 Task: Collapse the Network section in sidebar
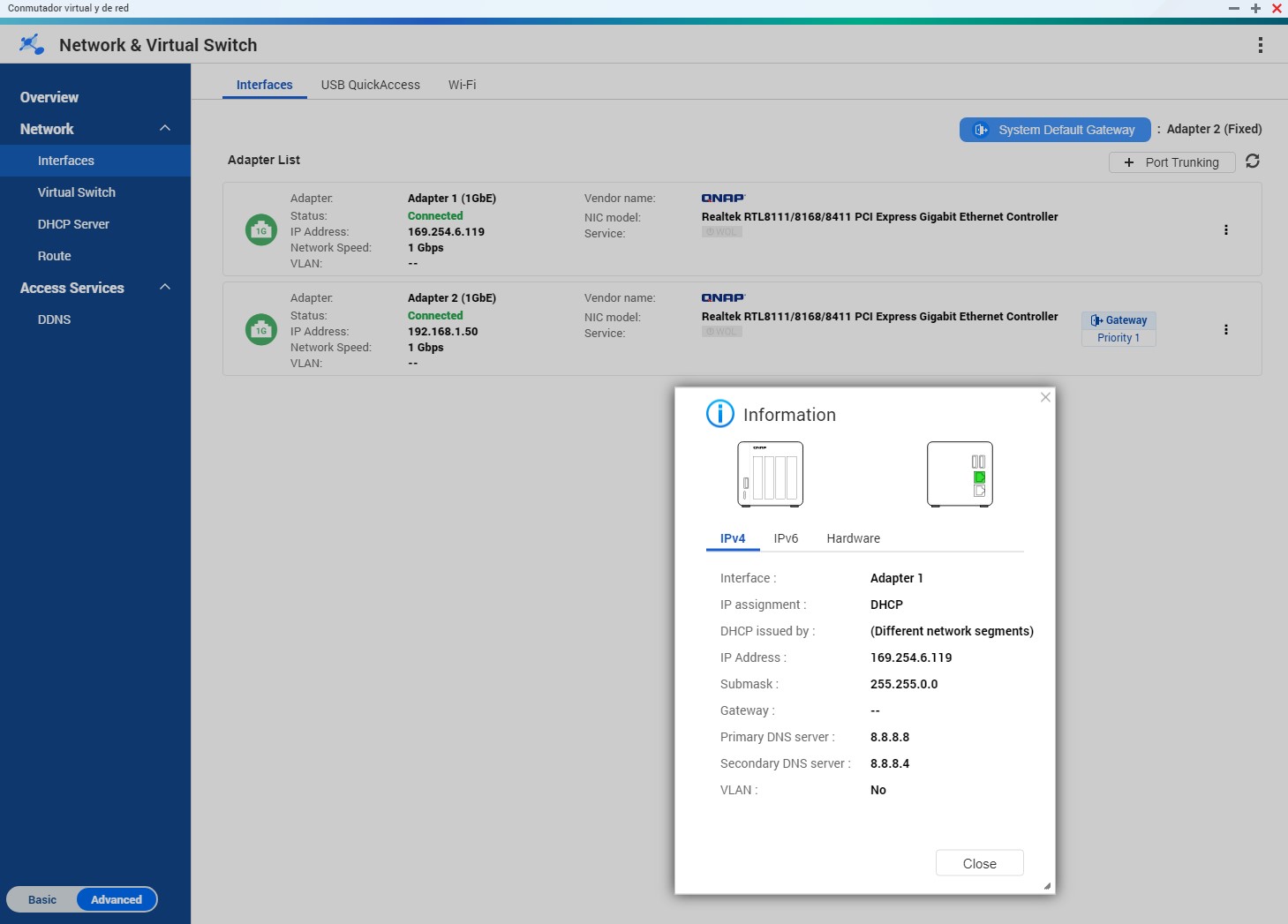coord(165,129)
